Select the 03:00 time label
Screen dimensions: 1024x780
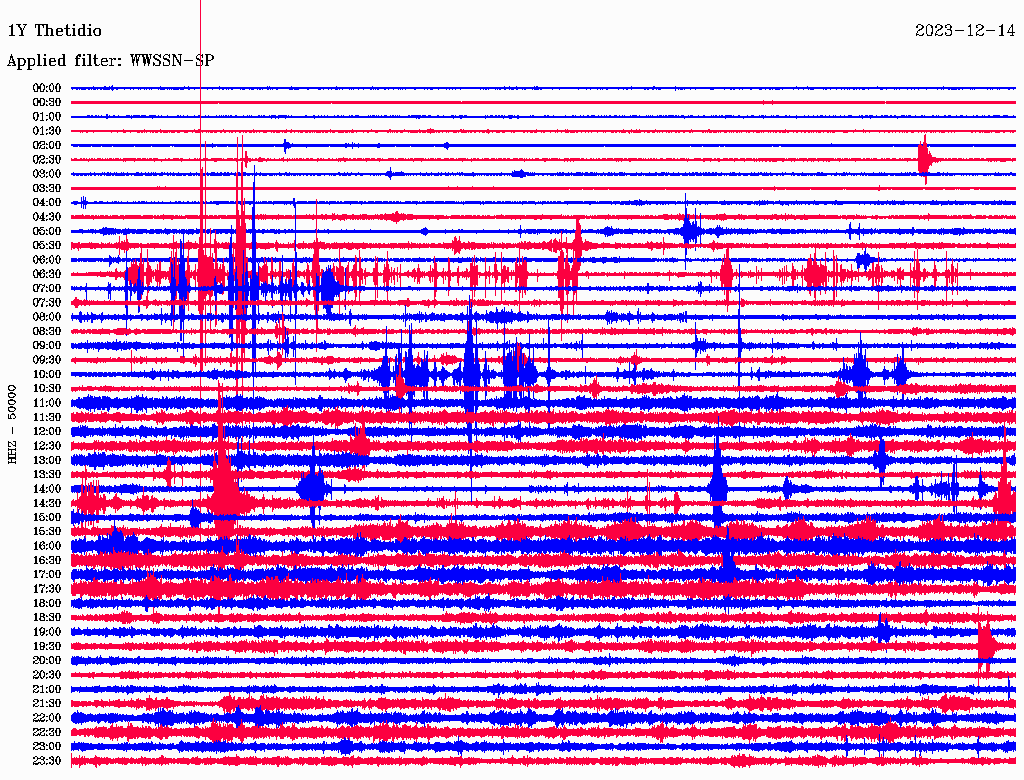click(47, 174)
